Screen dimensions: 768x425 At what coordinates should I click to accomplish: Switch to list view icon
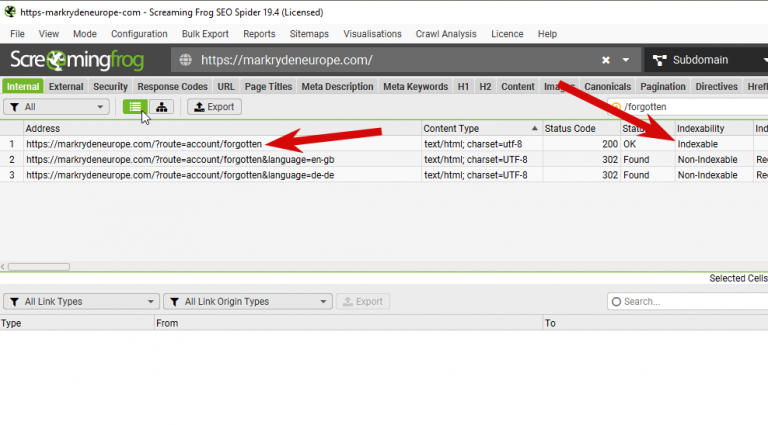point(135,107)
